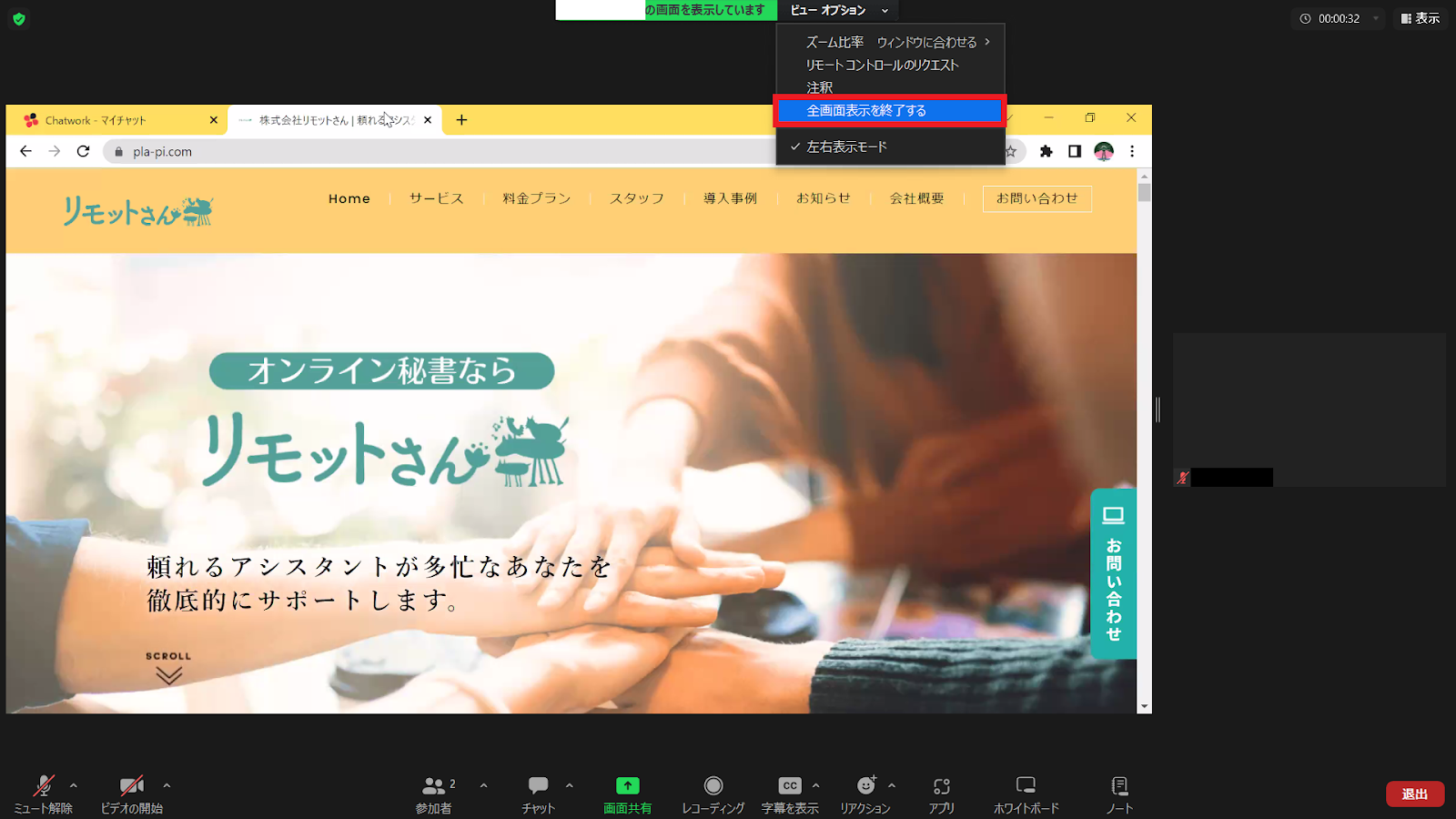Choose 注釈 from view options menu
This screenshot has width=1456, height=819.
click(x=891, y=87)
